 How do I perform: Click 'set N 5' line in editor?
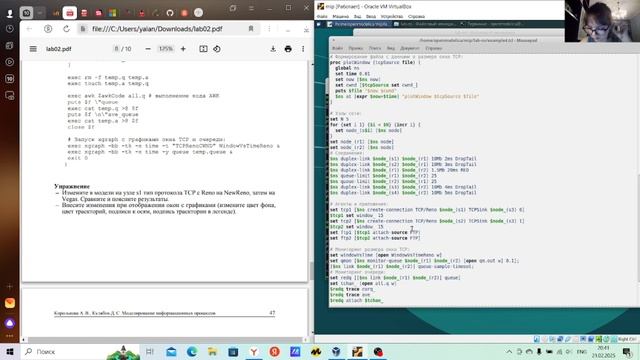tap(340, 119)
